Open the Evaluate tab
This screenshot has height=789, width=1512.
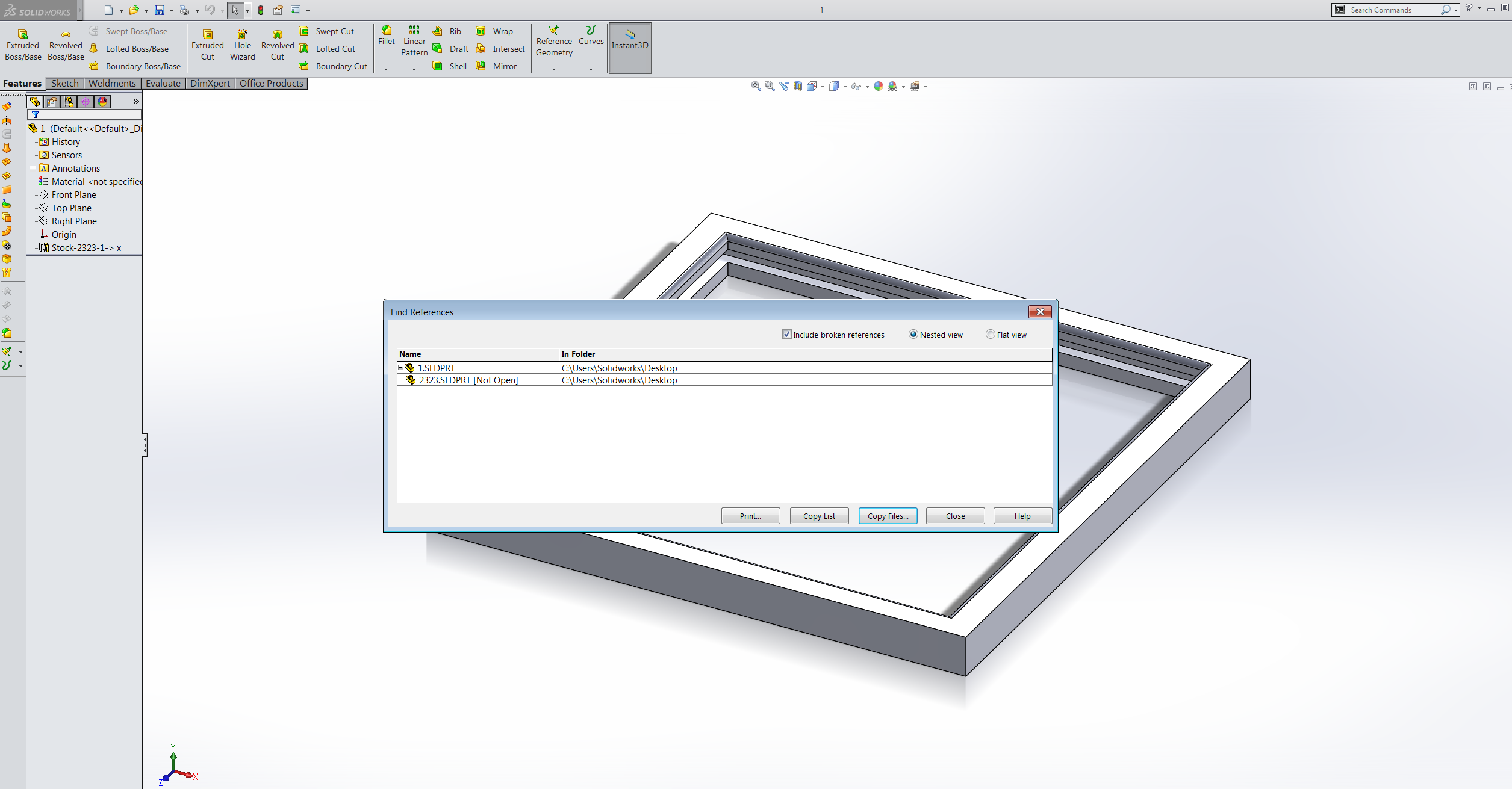(163, 84)
